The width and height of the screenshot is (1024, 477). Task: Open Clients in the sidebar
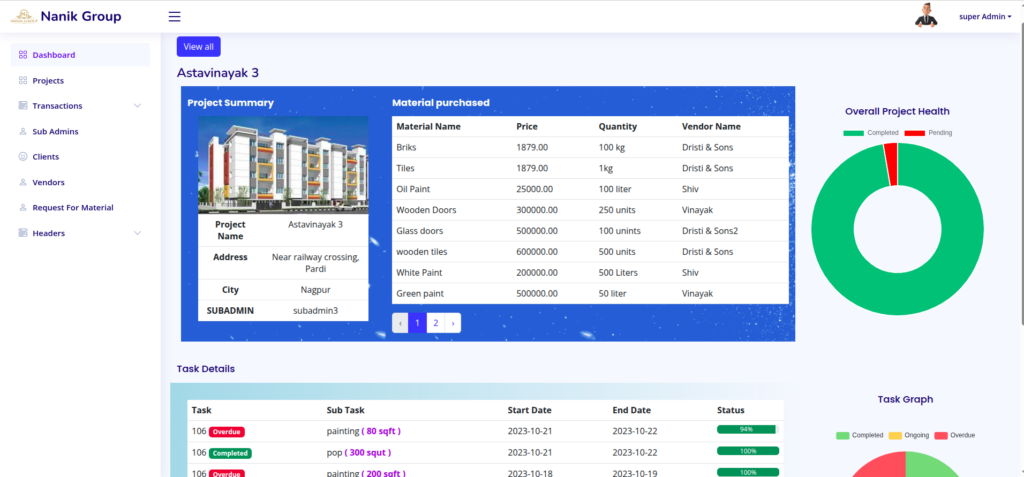coord(80,157)
